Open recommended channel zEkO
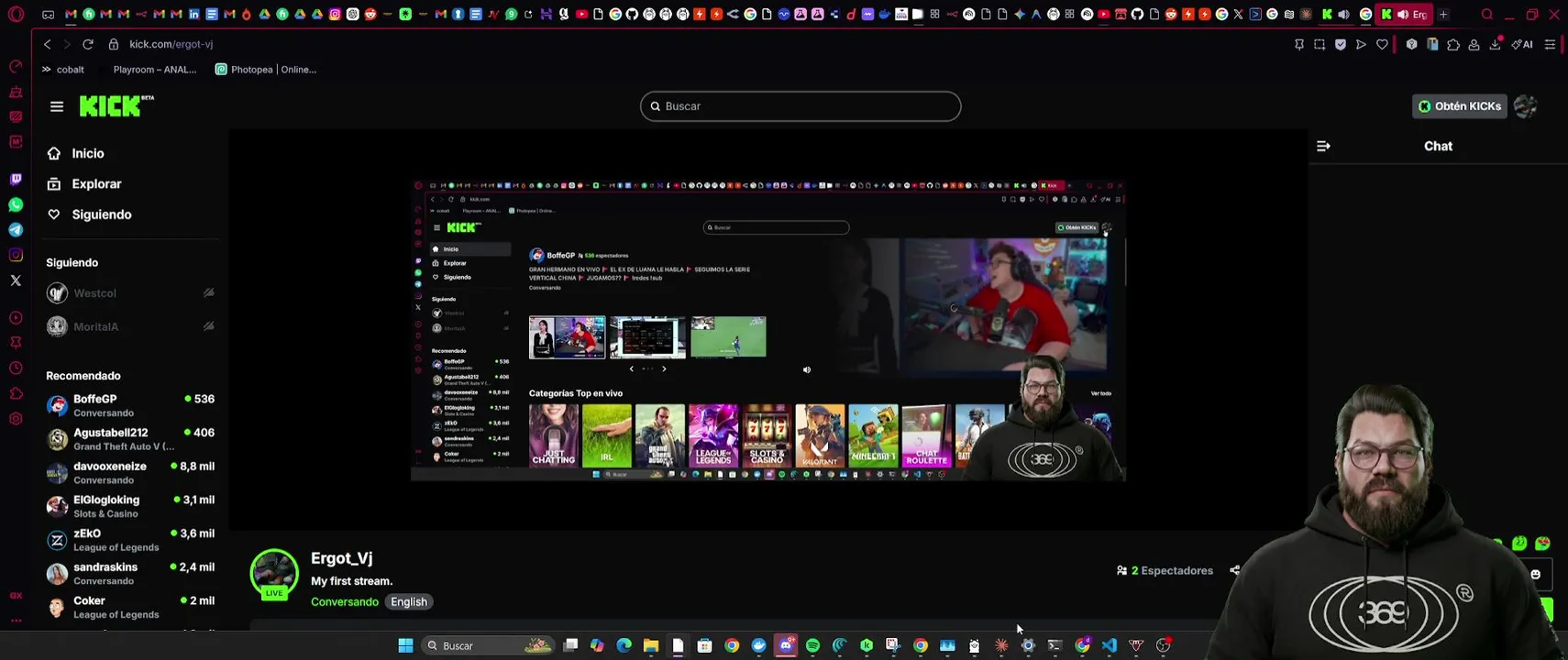Screen dimensions: 1568x660 tap(130, 540)
